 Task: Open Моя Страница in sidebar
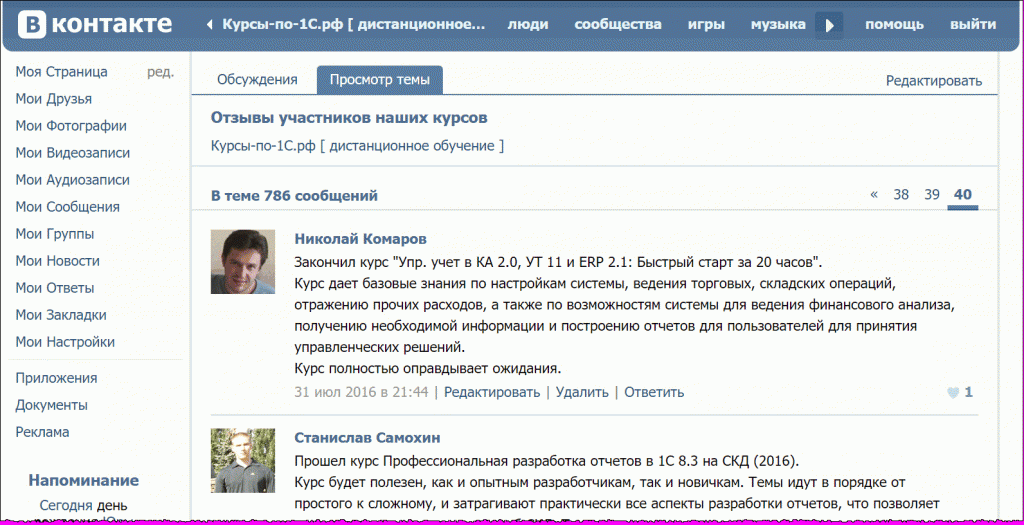61,72
